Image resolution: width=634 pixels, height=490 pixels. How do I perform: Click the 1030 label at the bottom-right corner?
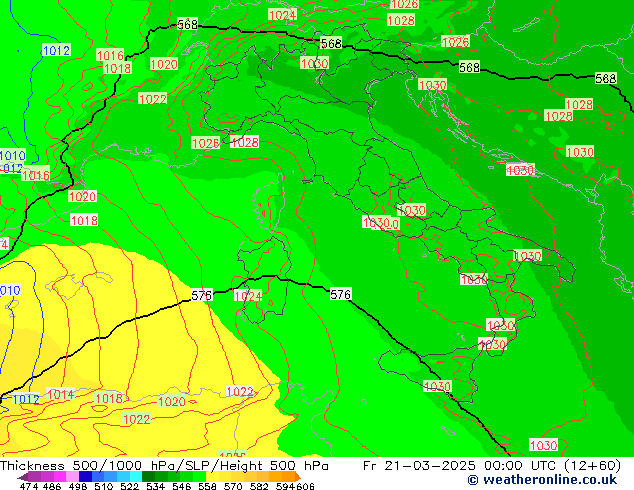tap(543, 445)
